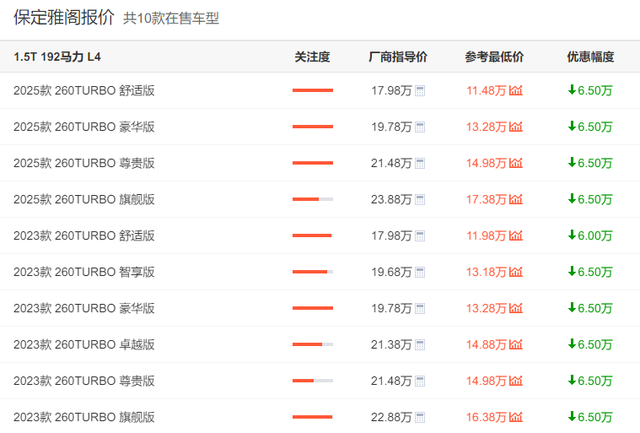640x433 pixels.
Task: Show price trend chart for 2025款 豪华版
Action: click(516, 127)
